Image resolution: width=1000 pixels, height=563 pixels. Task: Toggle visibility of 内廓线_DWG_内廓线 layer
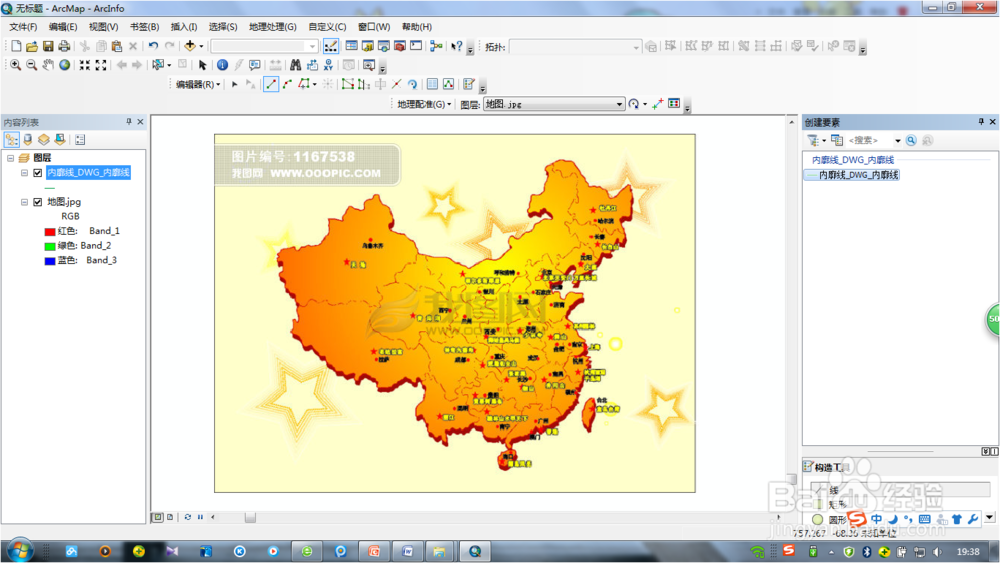click(38, 173)
